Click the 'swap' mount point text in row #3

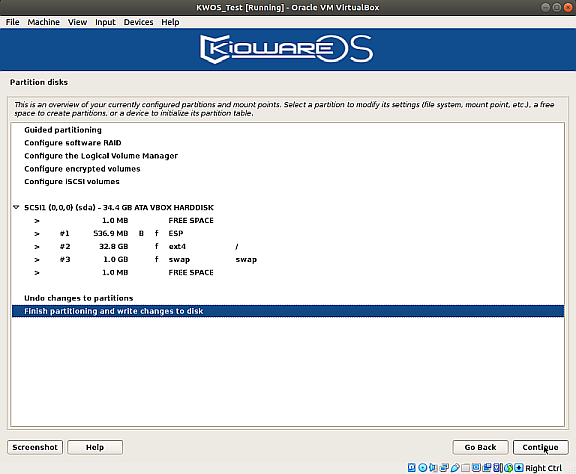coord(246,259)
